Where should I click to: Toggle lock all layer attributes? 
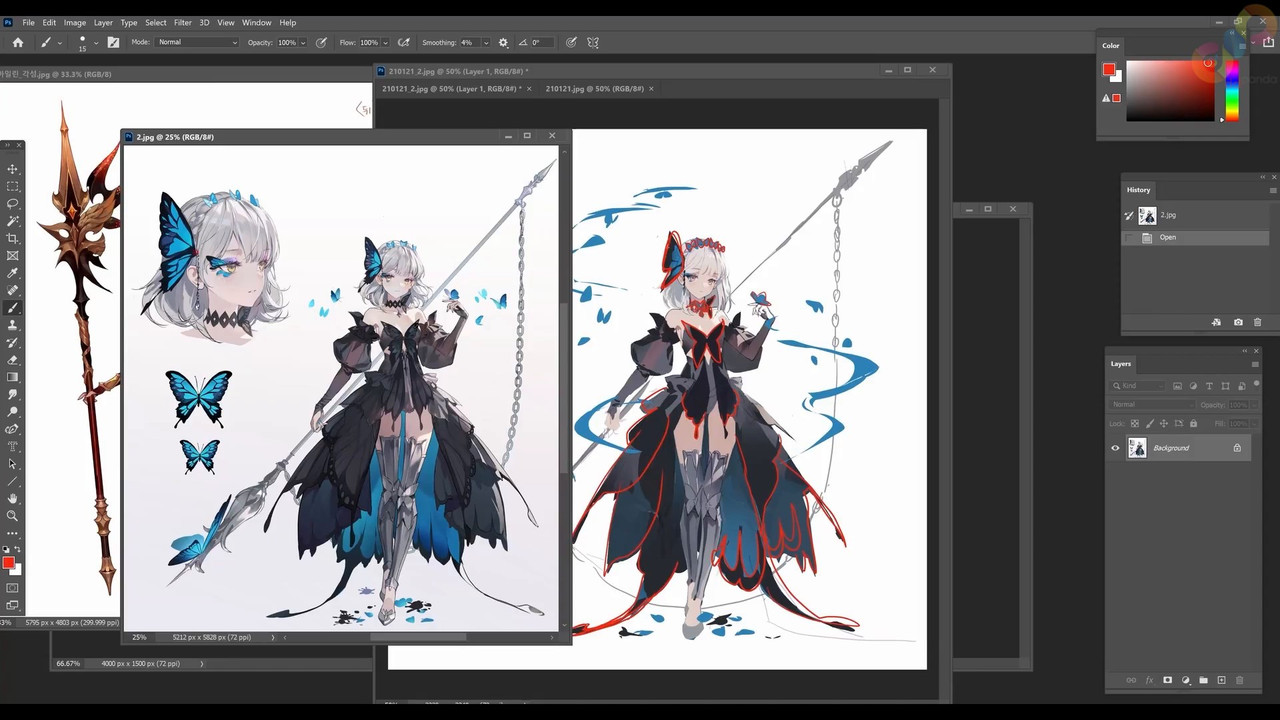click(x=1193, y=424)
